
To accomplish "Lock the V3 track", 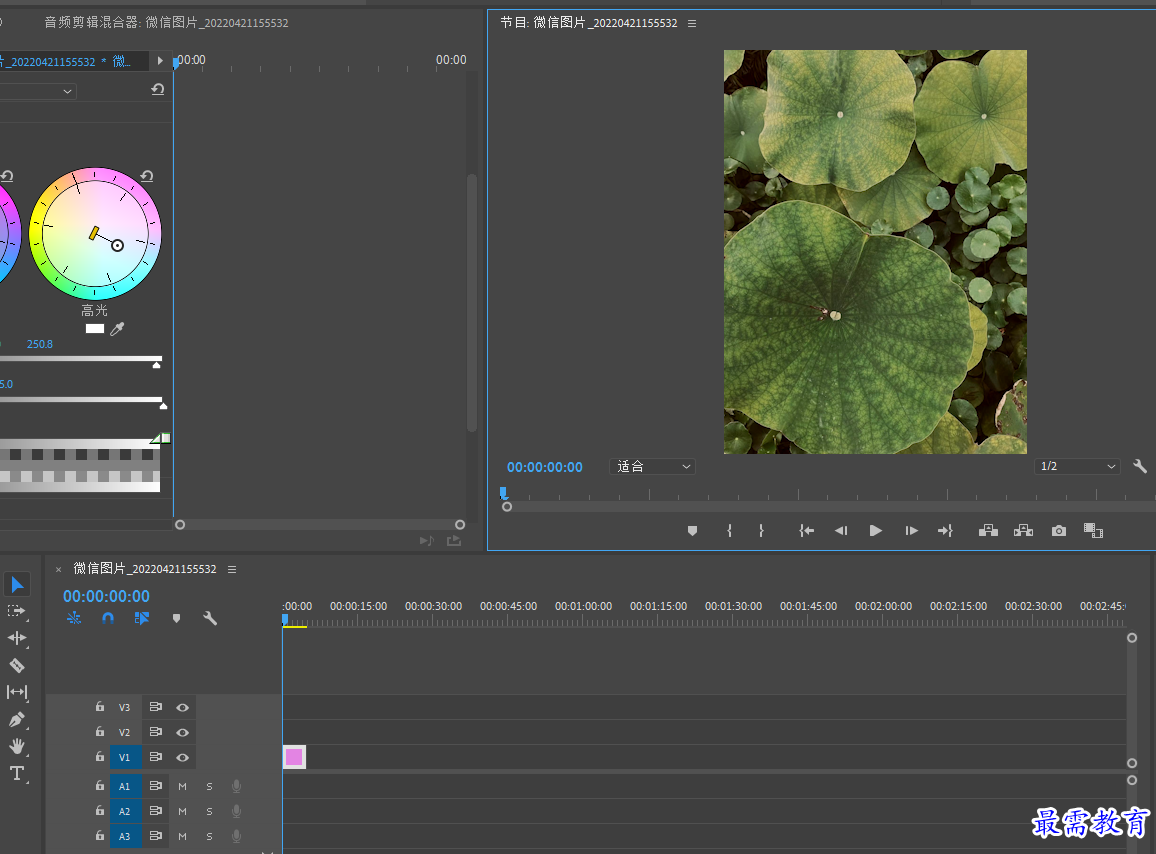I will coord(100,707).
